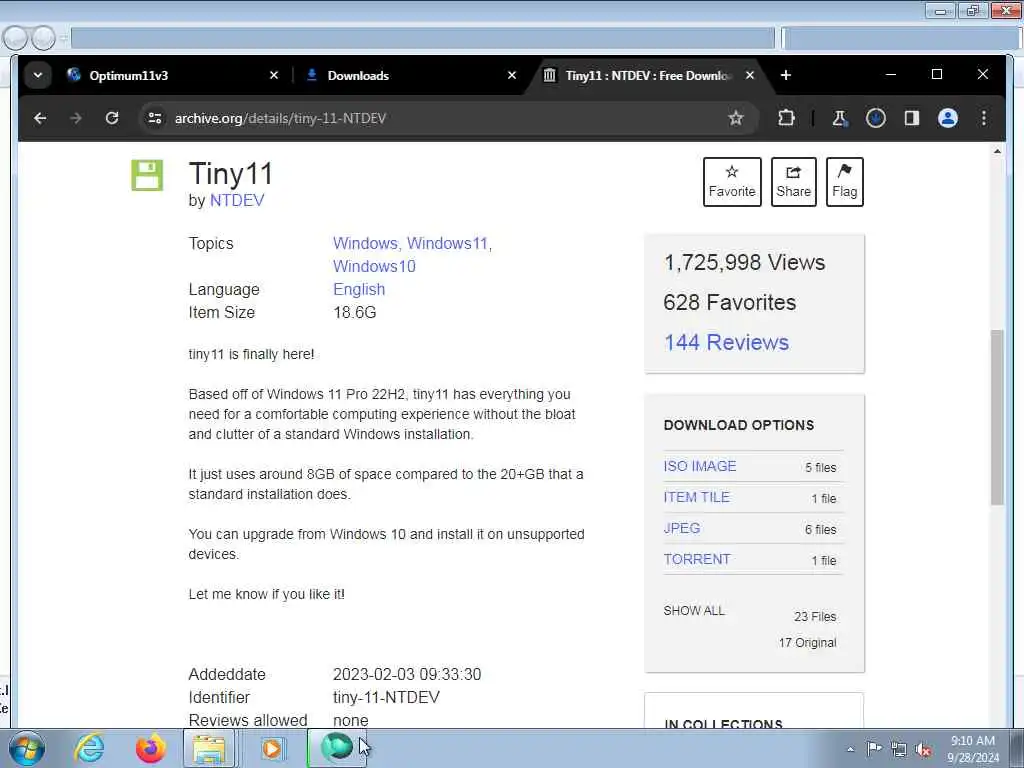Screen dimensions: 1024x768
Task: Open site information icon in address bar
Action: click(155, 118)
